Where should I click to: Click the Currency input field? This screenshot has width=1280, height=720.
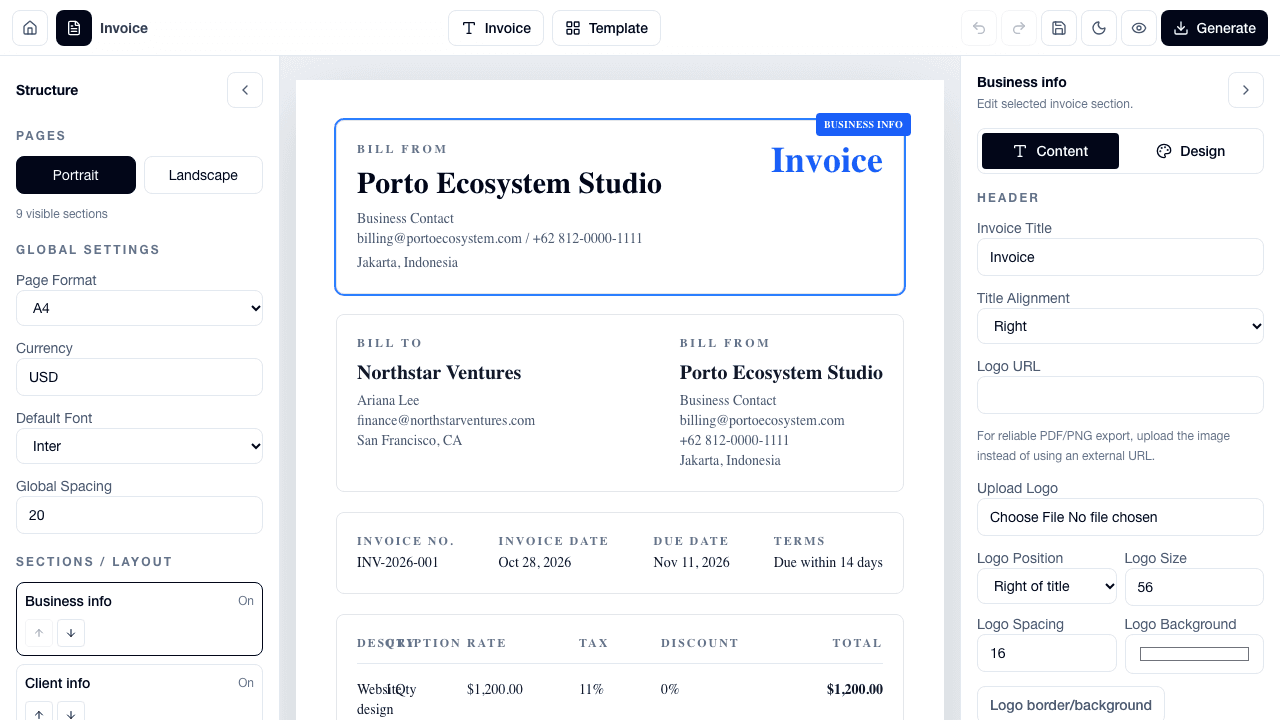coord(140,377)
